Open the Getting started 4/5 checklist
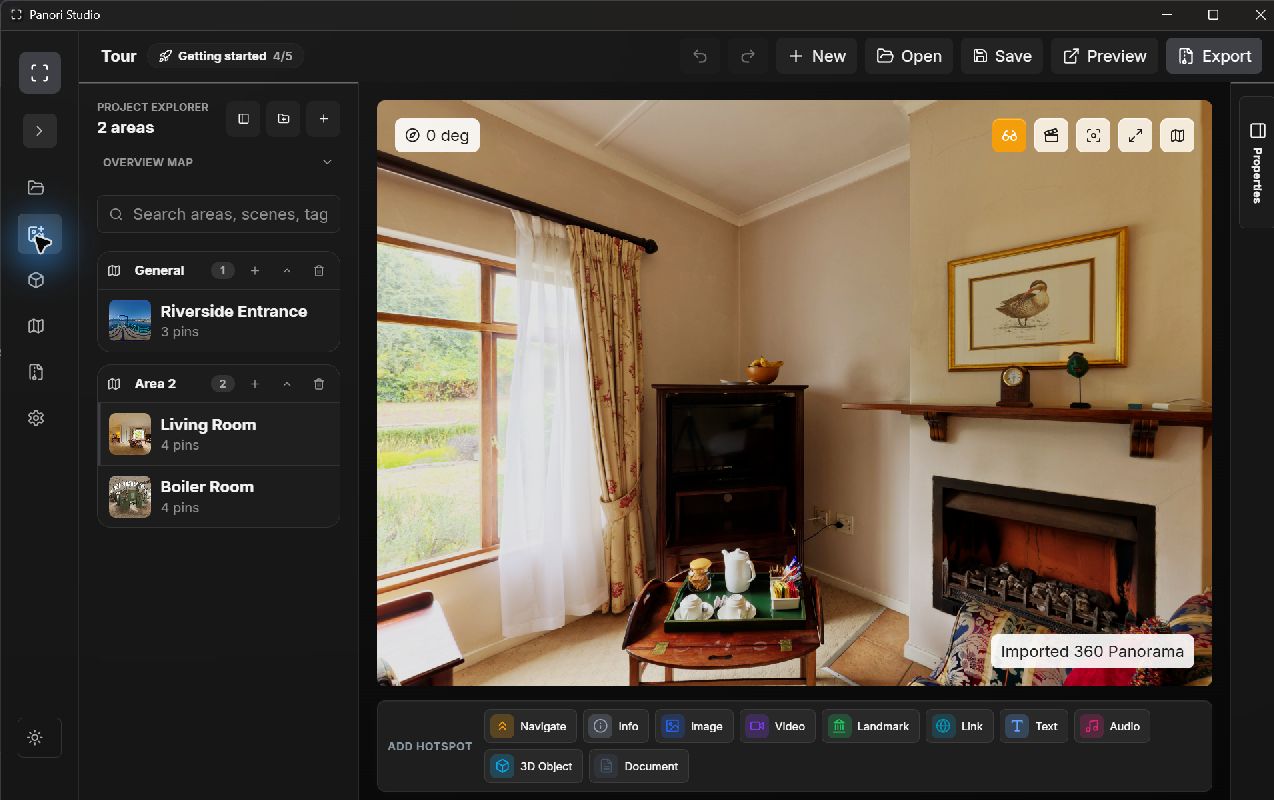This screenshot has width=1274, height=800. tap(225, 56)
